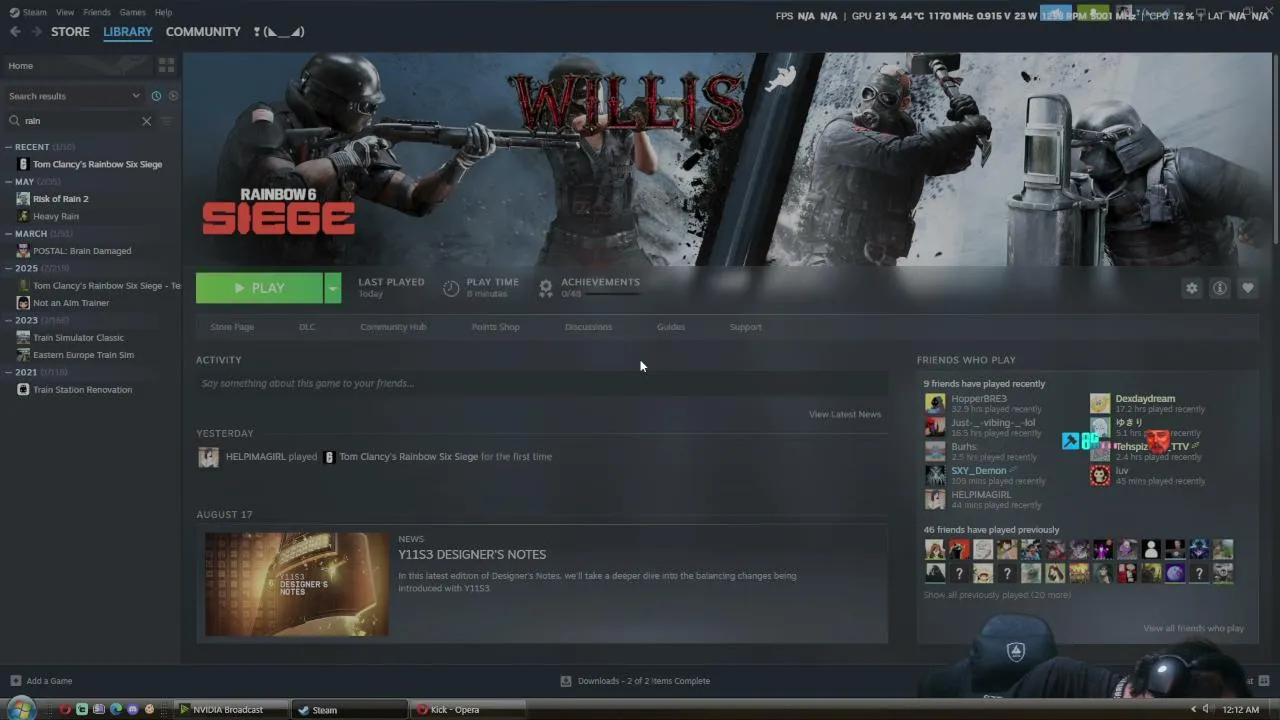Open Tom Clancy's Rainbow Six Siege icon in list
The image size is (1280, 720).
pos(23,164)
